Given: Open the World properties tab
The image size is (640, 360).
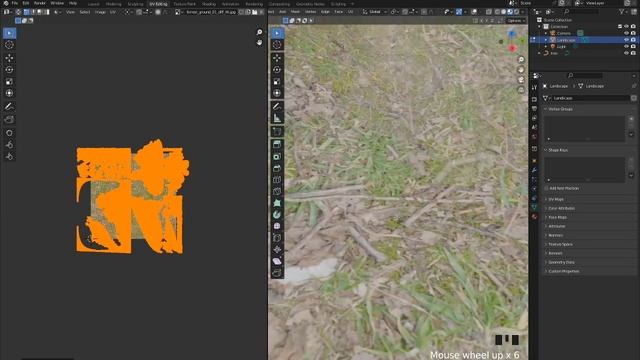Looking at the screenshot, I should pos(534,137).
